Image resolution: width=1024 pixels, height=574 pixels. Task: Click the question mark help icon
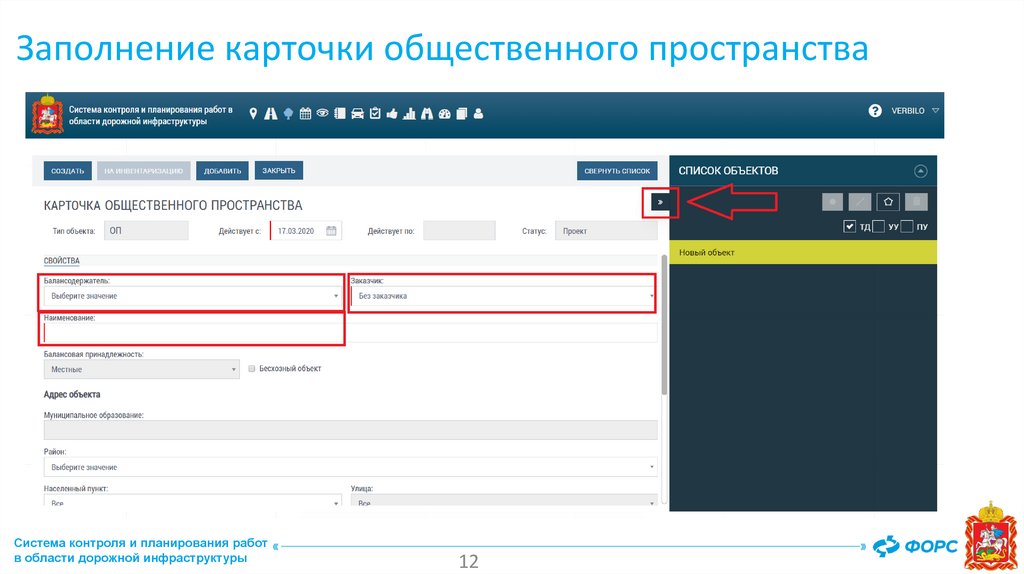[x=875, y=111]
